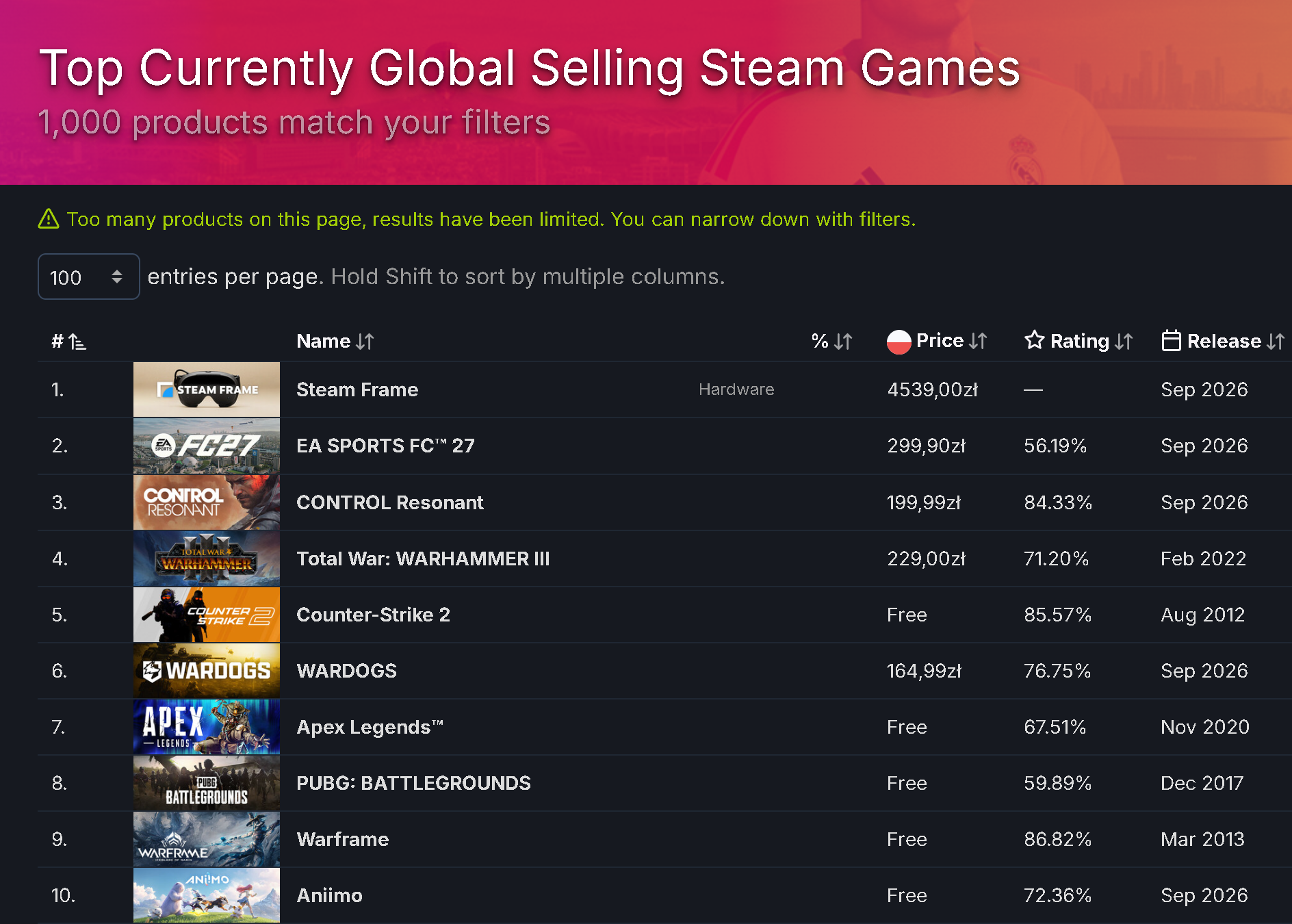
Task: Click the 56.19% rating cell
Action: click(1055, 446)
